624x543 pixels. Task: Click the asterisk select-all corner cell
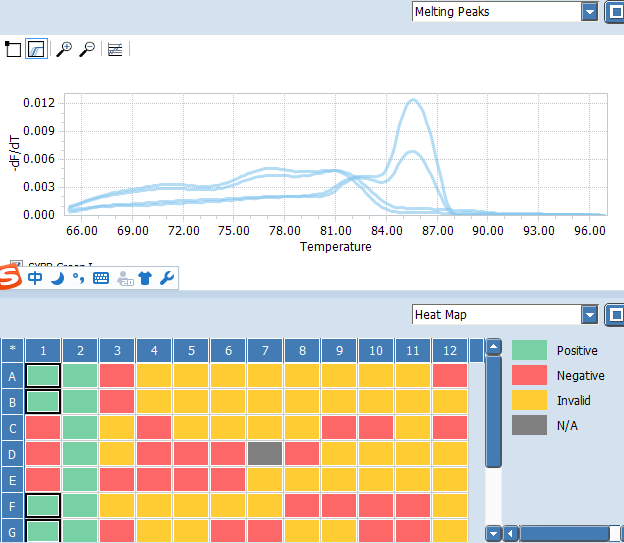[12, 349]
